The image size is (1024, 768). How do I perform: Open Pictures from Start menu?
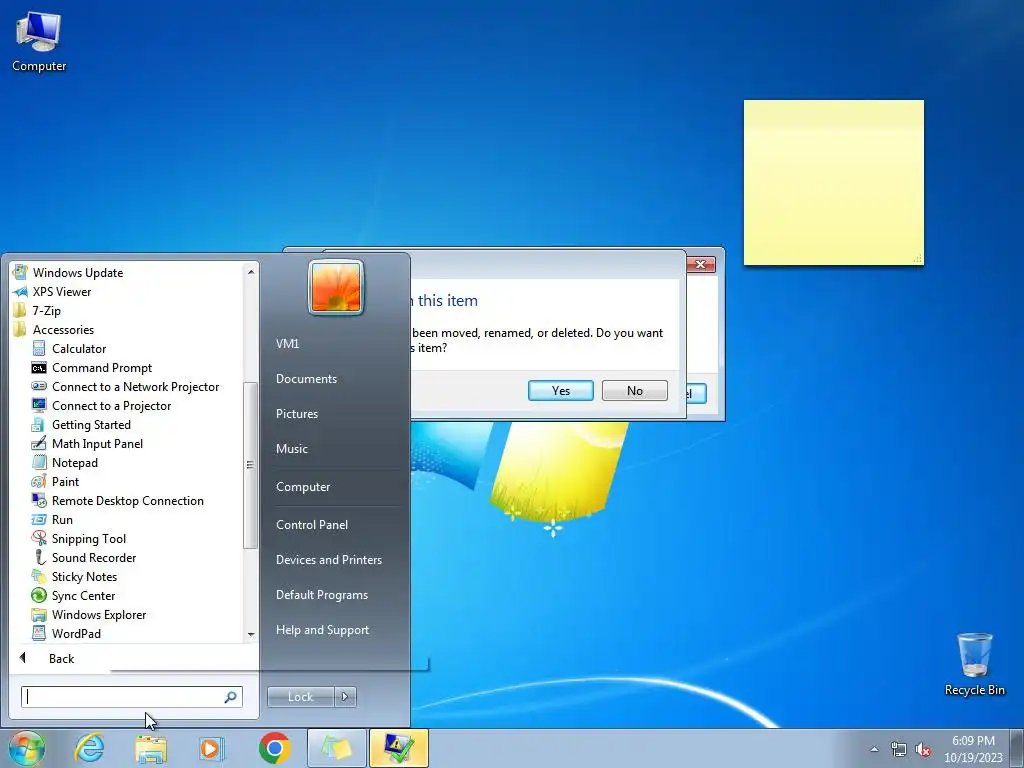tap(296, 414)
